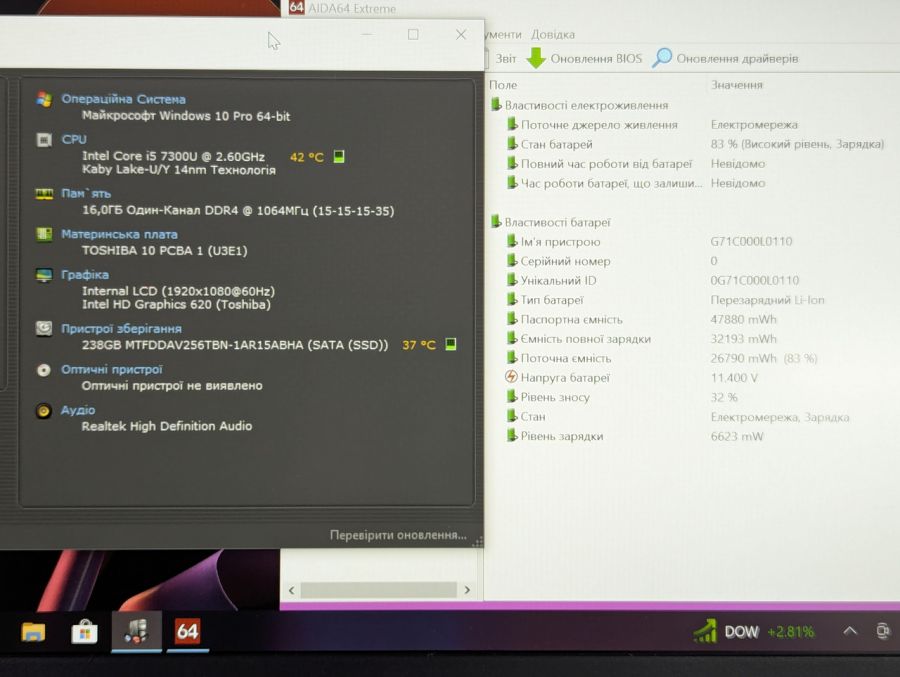
Task: Open the Аудіо section link
Action: pos(78,410)
